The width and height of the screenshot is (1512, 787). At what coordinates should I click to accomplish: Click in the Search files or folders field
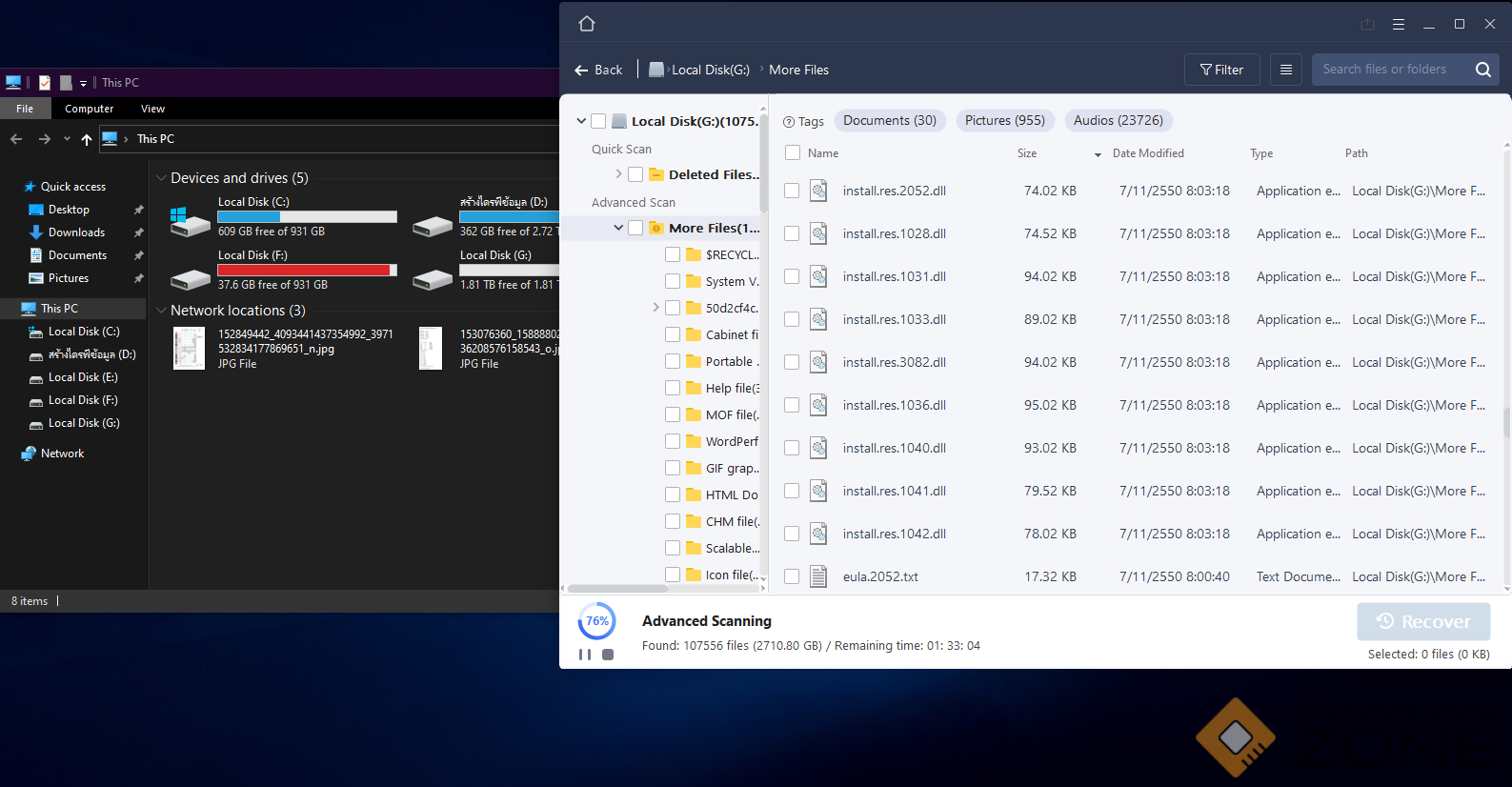click(1387, 70)
